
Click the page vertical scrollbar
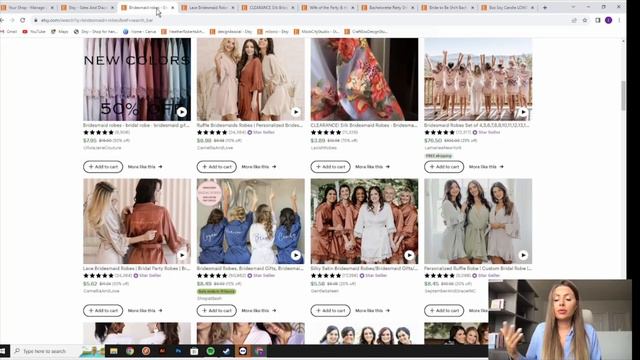pyautogui.click(x=623, y=95)
